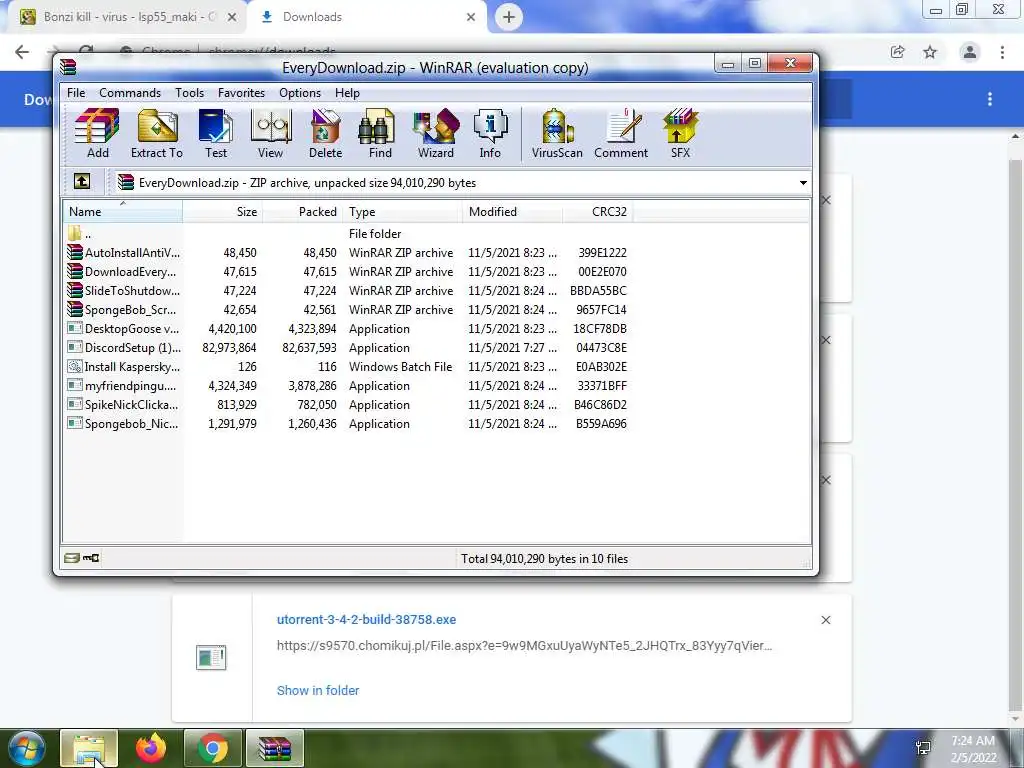The image size is (1024, 768).
Task: Open the View file icon
Action: click(270, 134)
